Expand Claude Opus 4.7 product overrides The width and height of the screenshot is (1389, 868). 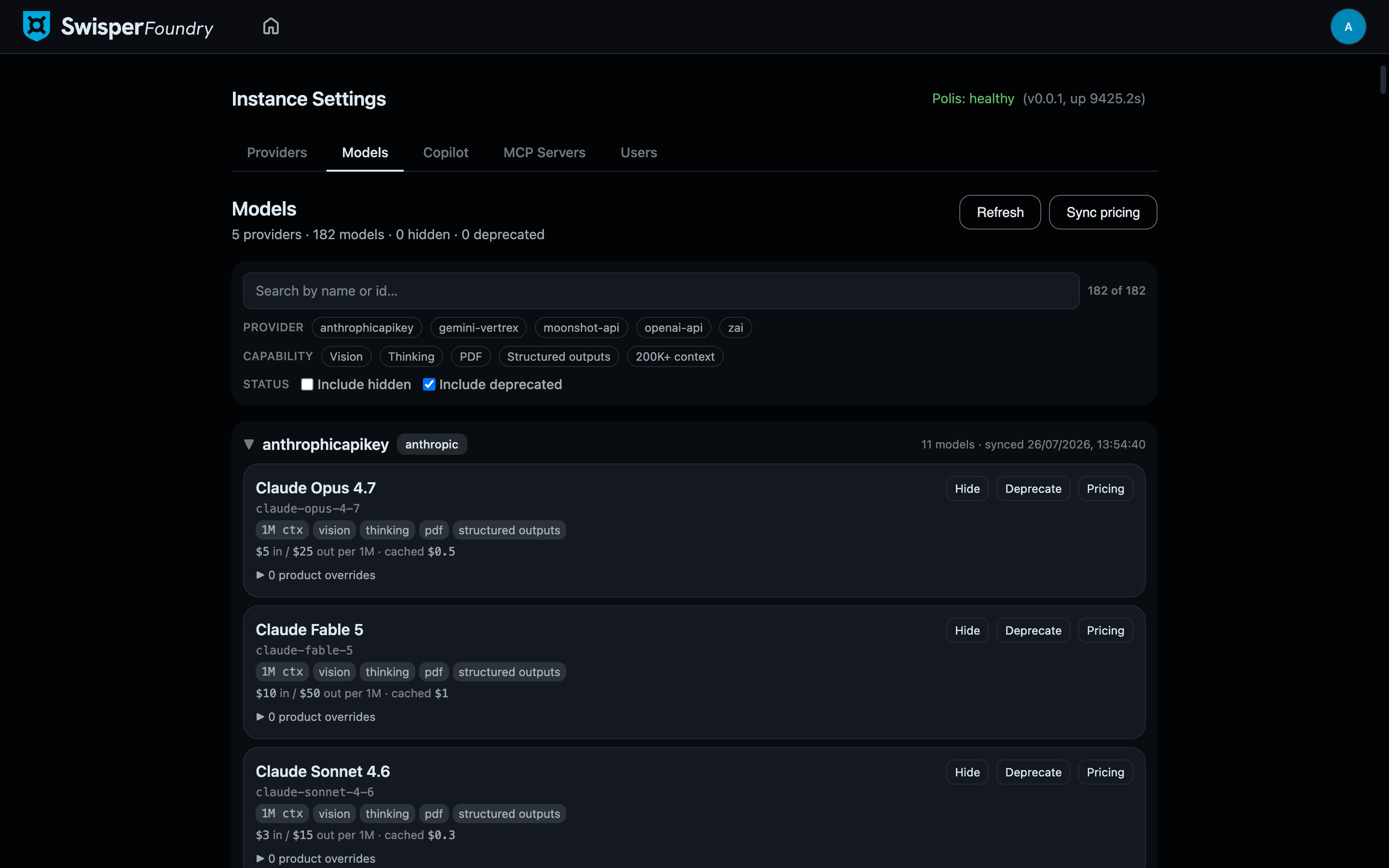point(316,575)
